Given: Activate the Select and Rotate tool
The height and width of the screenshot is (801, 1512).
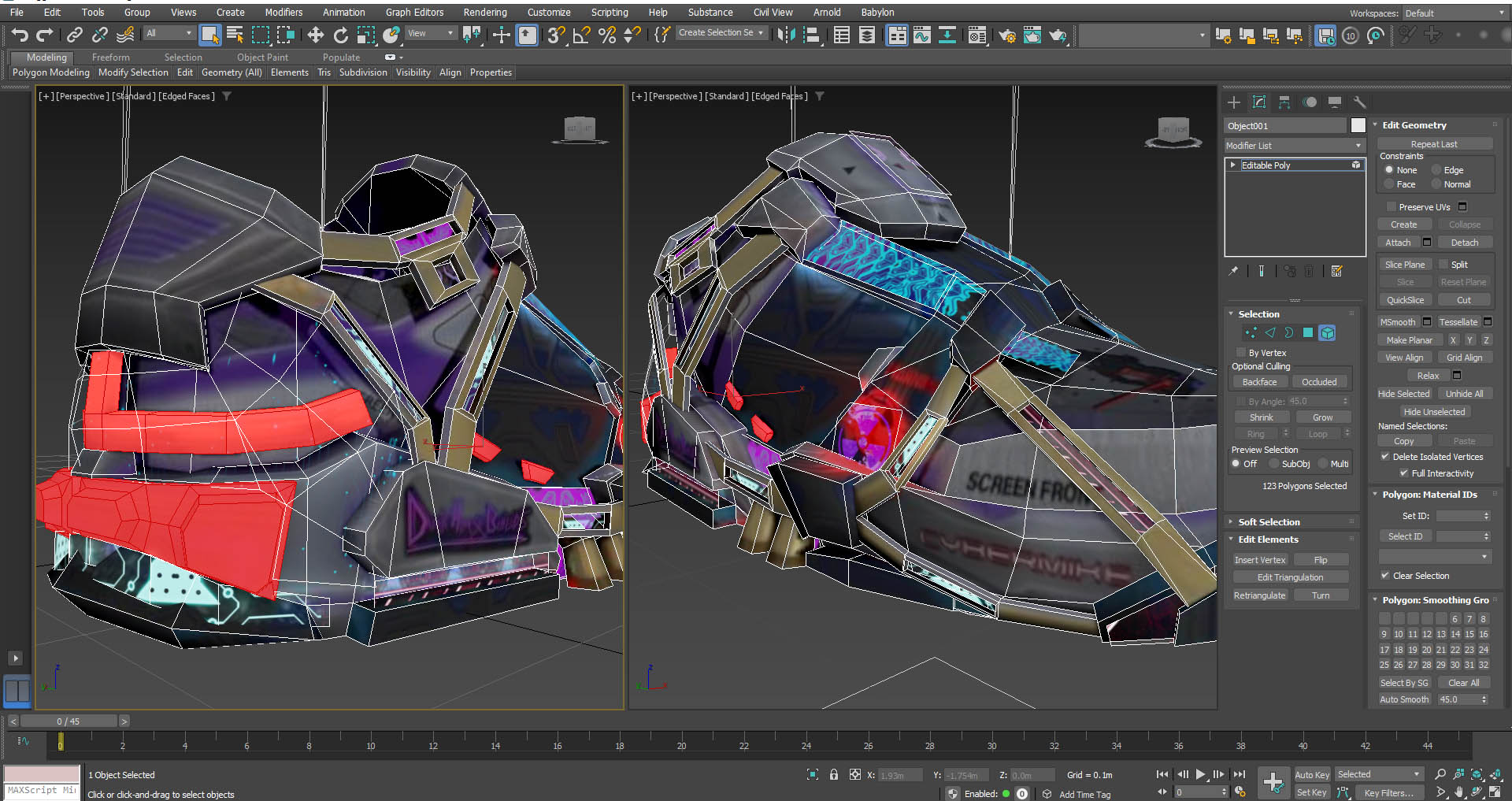Looking at the screenshot, I should (340, 35).
